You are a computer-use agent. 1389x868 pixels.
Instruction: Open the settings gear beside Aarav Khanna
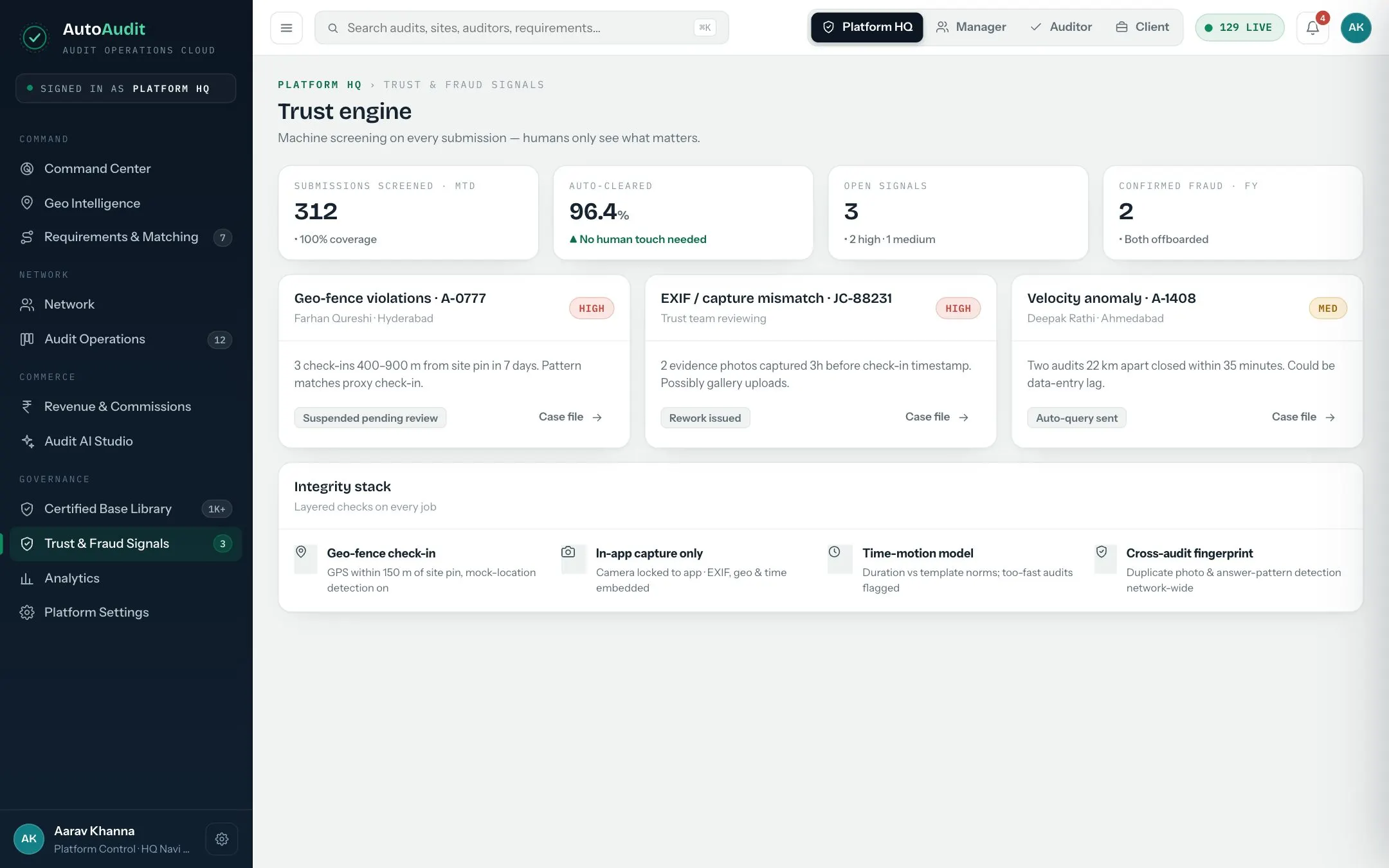click(x=222, y=838)
